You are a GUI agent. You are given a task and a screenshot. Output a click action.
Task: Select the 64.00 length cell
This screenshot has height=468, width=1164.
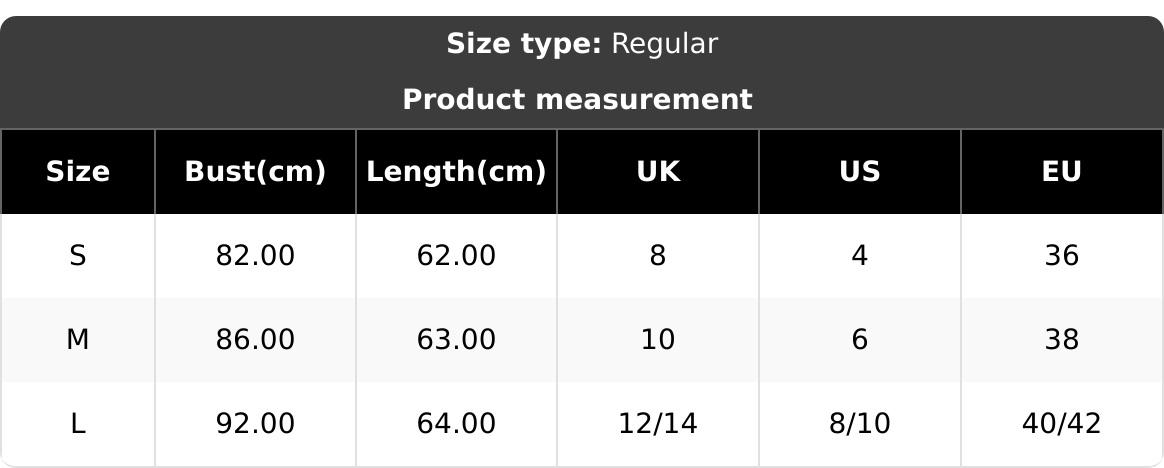(x=456, y=424)
